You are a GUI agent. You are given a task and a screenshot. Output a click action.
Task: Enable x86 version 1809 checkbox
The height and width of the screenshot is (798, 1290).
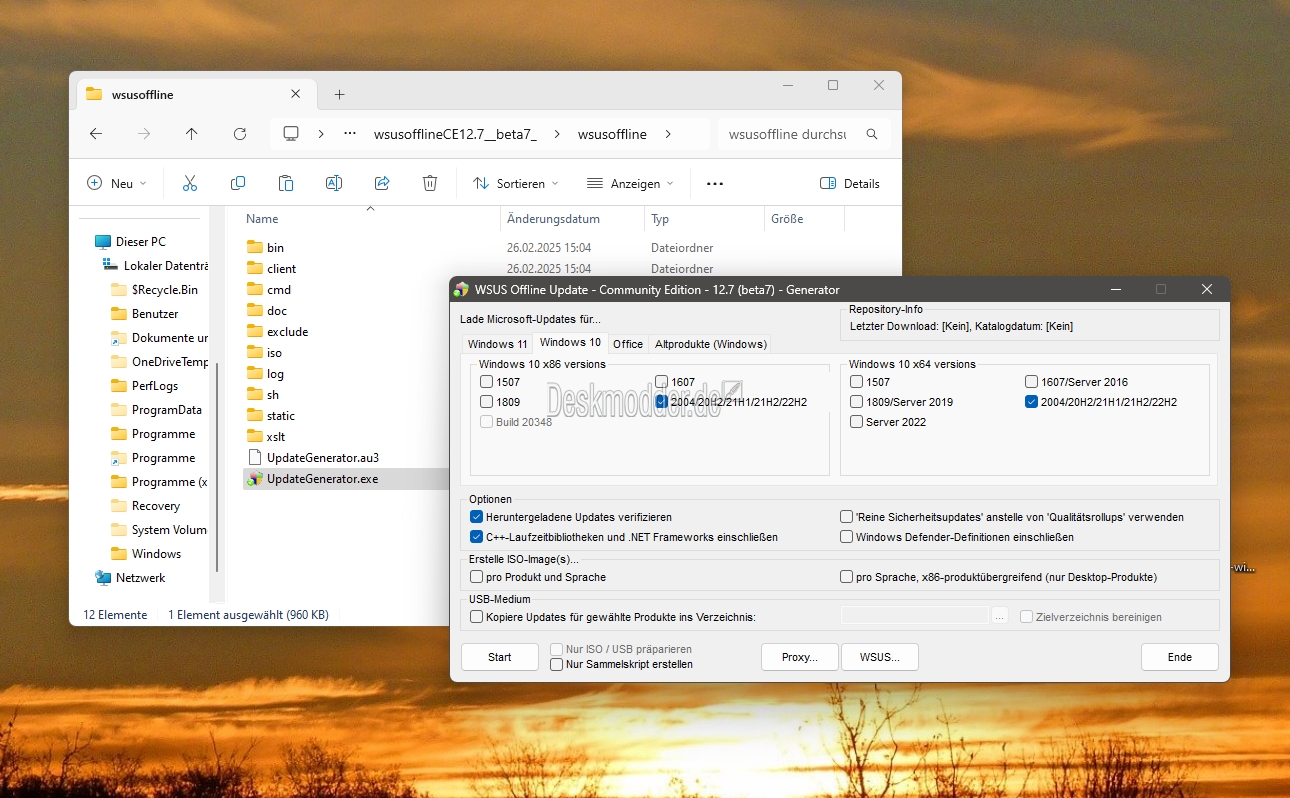(486, 402)
